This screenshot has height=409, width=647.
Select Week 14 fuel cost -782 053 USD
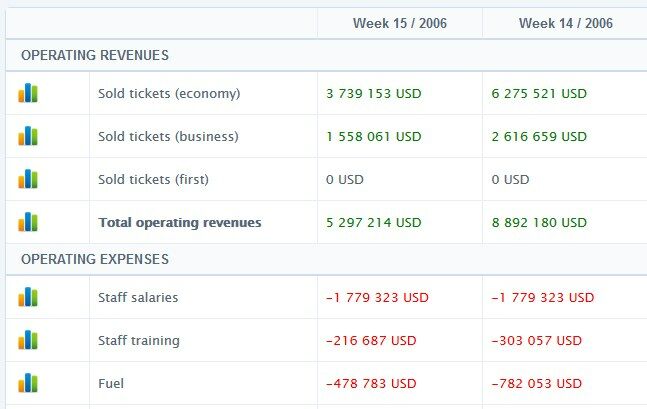coord(537,384)
